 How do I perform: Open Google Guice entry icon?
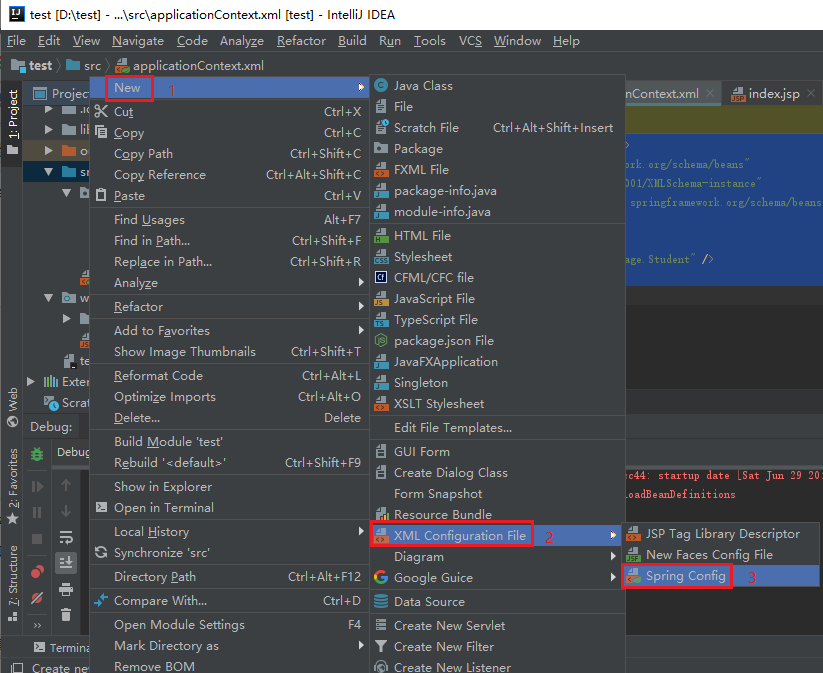coord(381,577)
